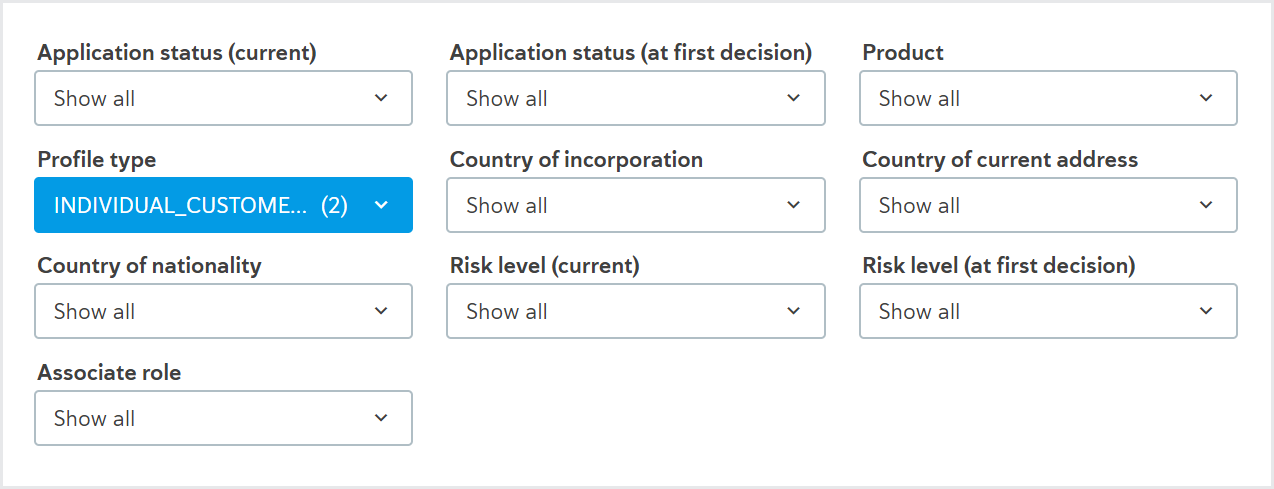Click the (2) selected count in Profile type
This screenshot has width=1274, height=489.
tap(334, 205)
